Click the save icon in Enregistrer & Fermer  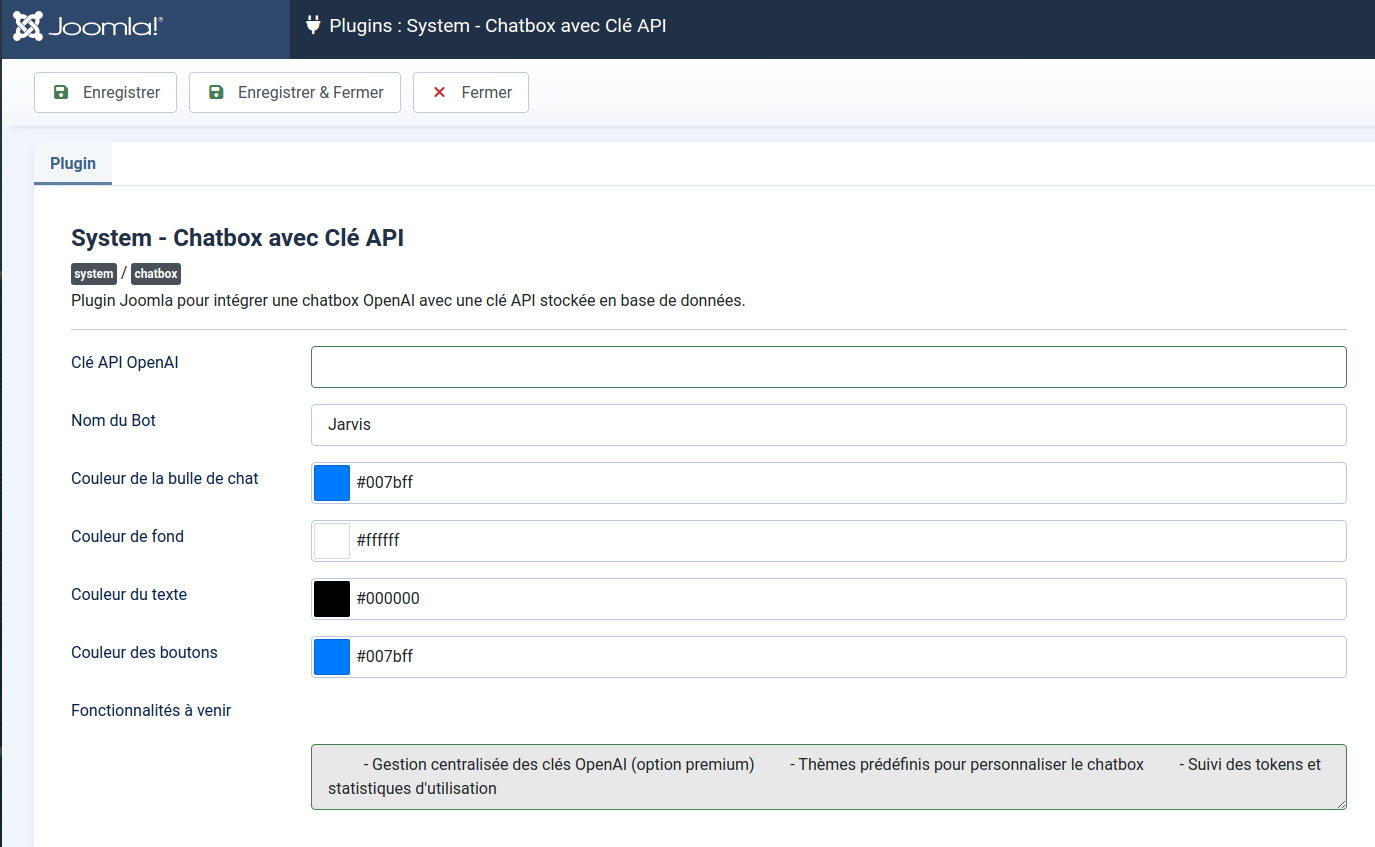pyautogui.click(x=216, y=92)
